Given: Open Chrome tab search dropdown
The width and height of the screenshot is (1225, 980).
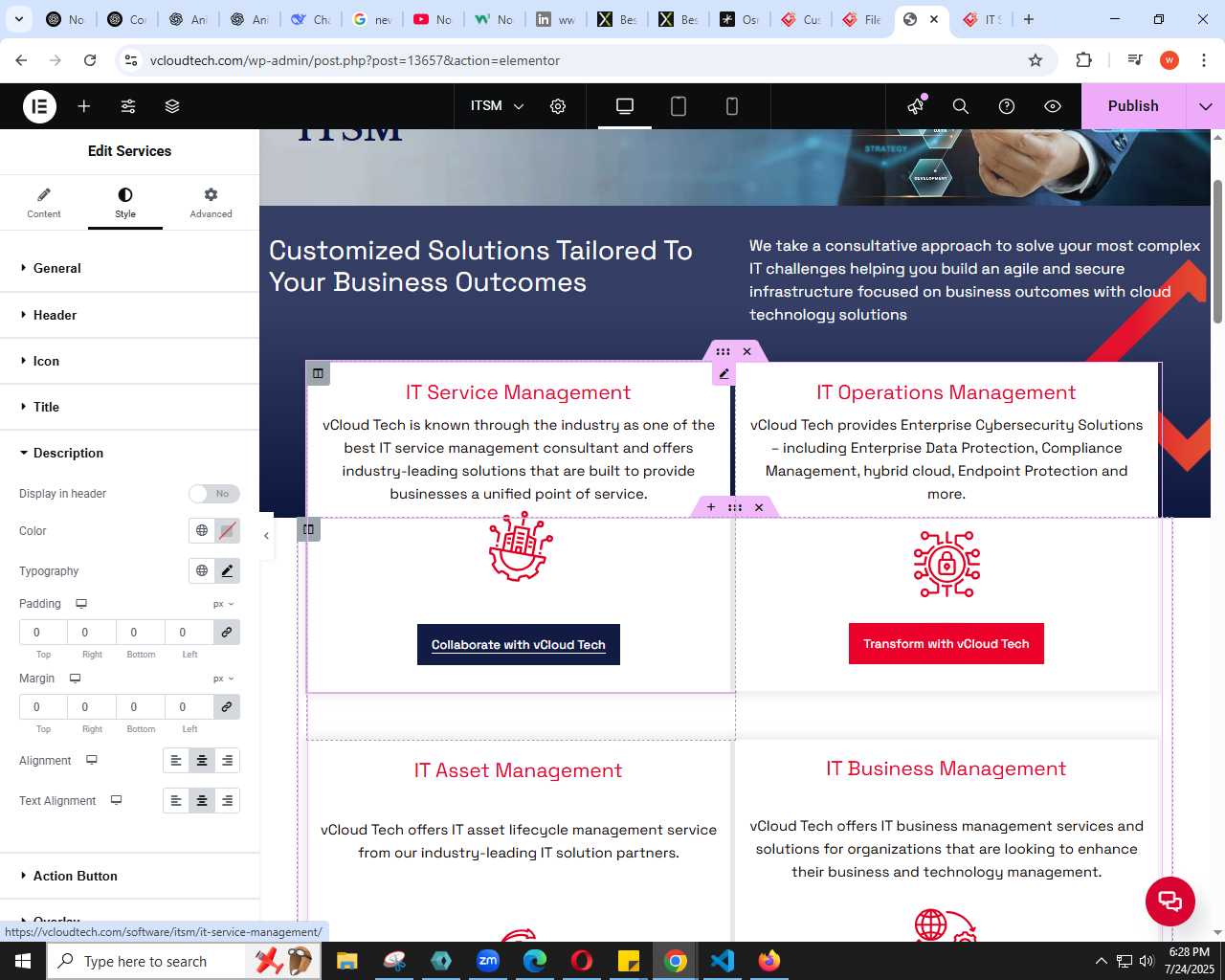Looking at the screenshot, I should pyautogui.click(x=19, y=19).
